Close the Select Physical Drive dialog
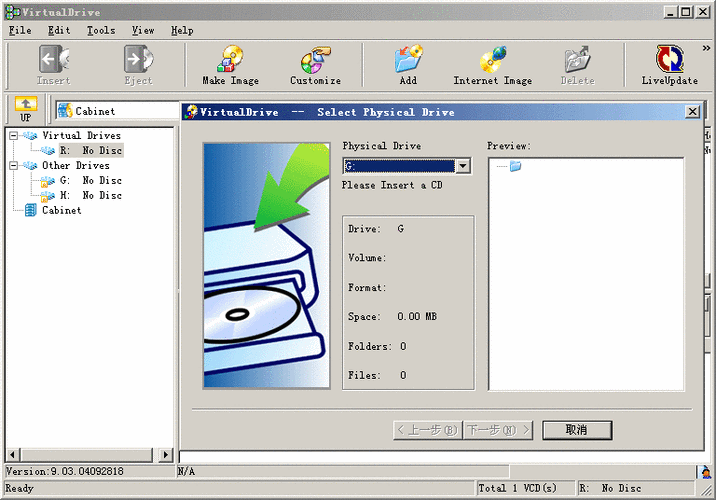This screenshot has height=500, width=716. click(x=691, y=112)
